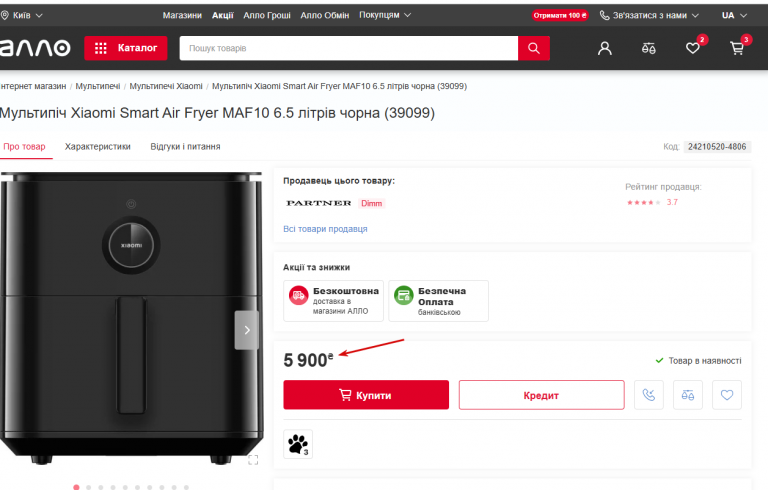Viewport: 768px width, 490px height.
Task: Switch to the Відгуки і питання tab
Action: (185, 147)
